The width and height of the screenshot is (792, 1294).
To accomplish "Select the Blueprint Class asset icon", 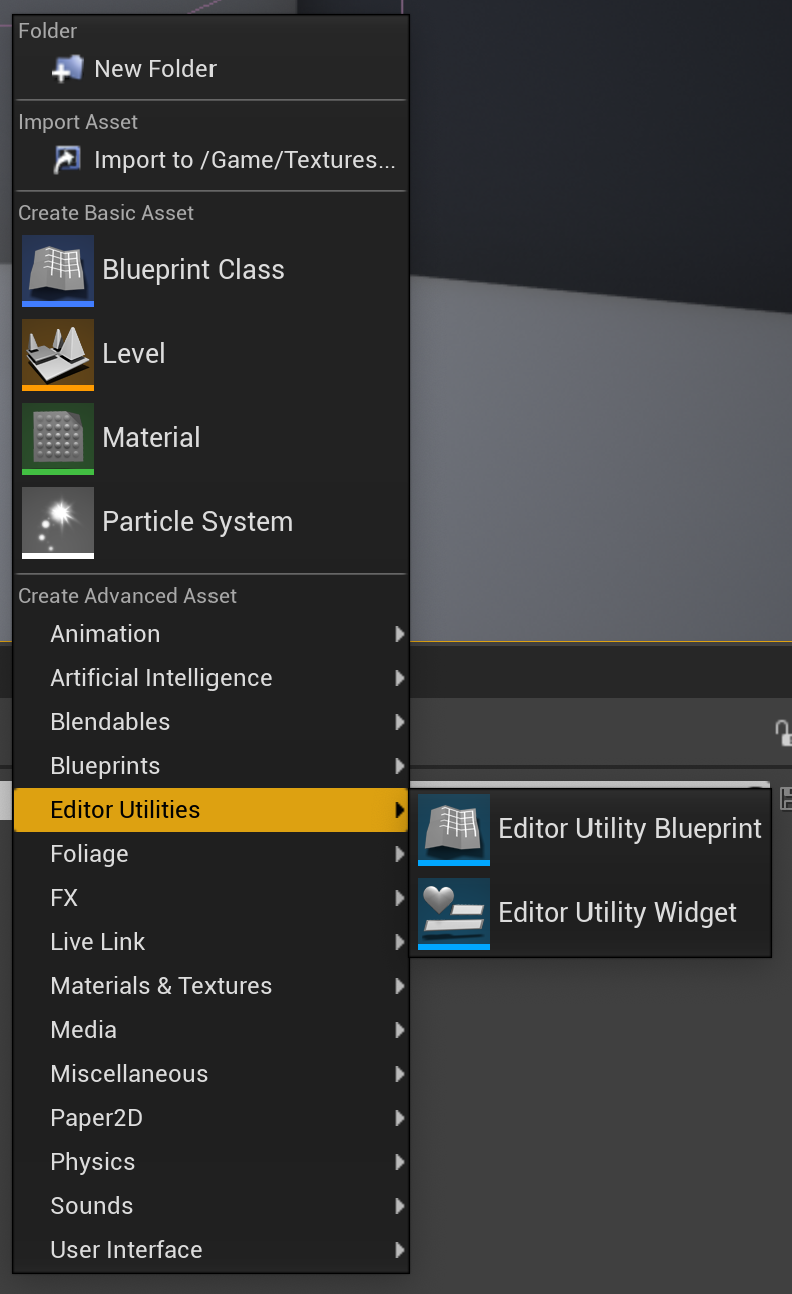I will [x=57, y=270].
